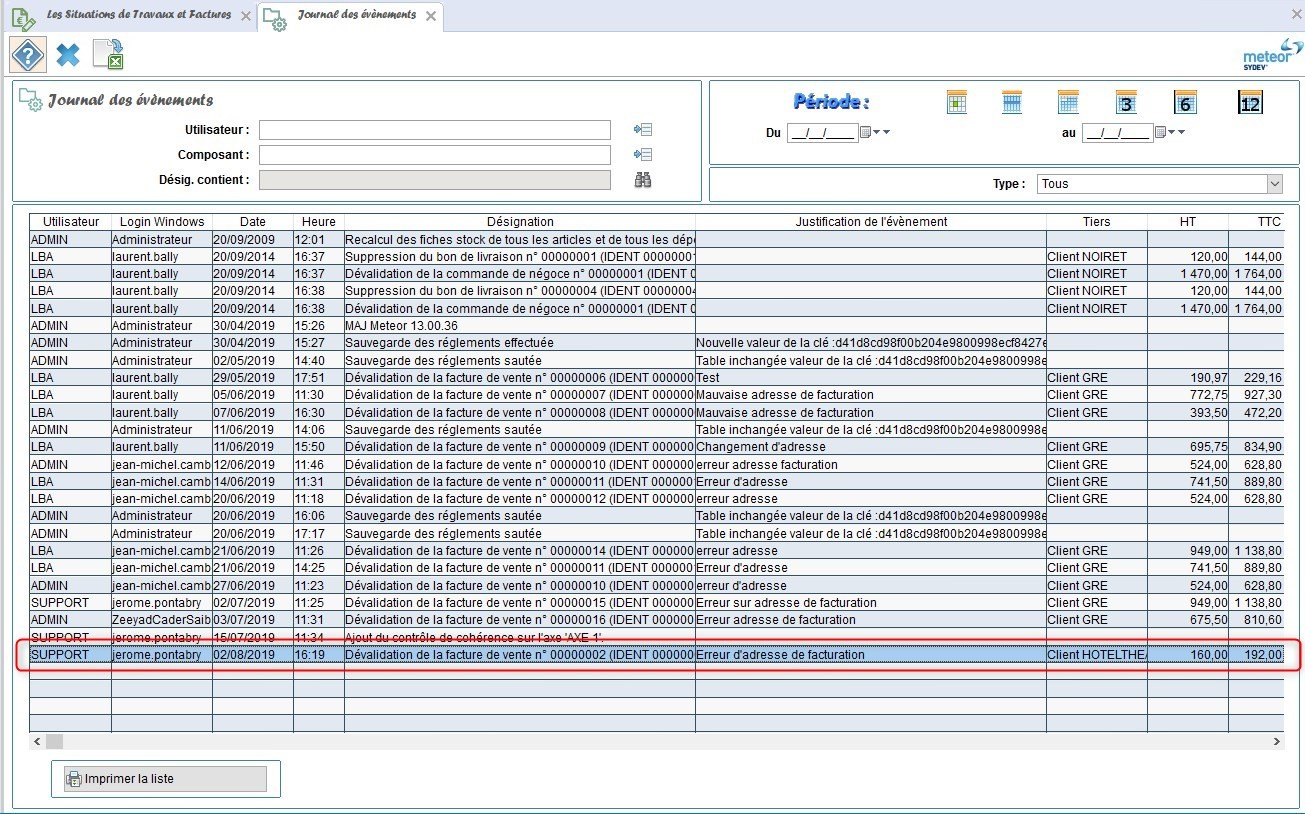Export the list to Excel icon

click(x=108, y=55)
